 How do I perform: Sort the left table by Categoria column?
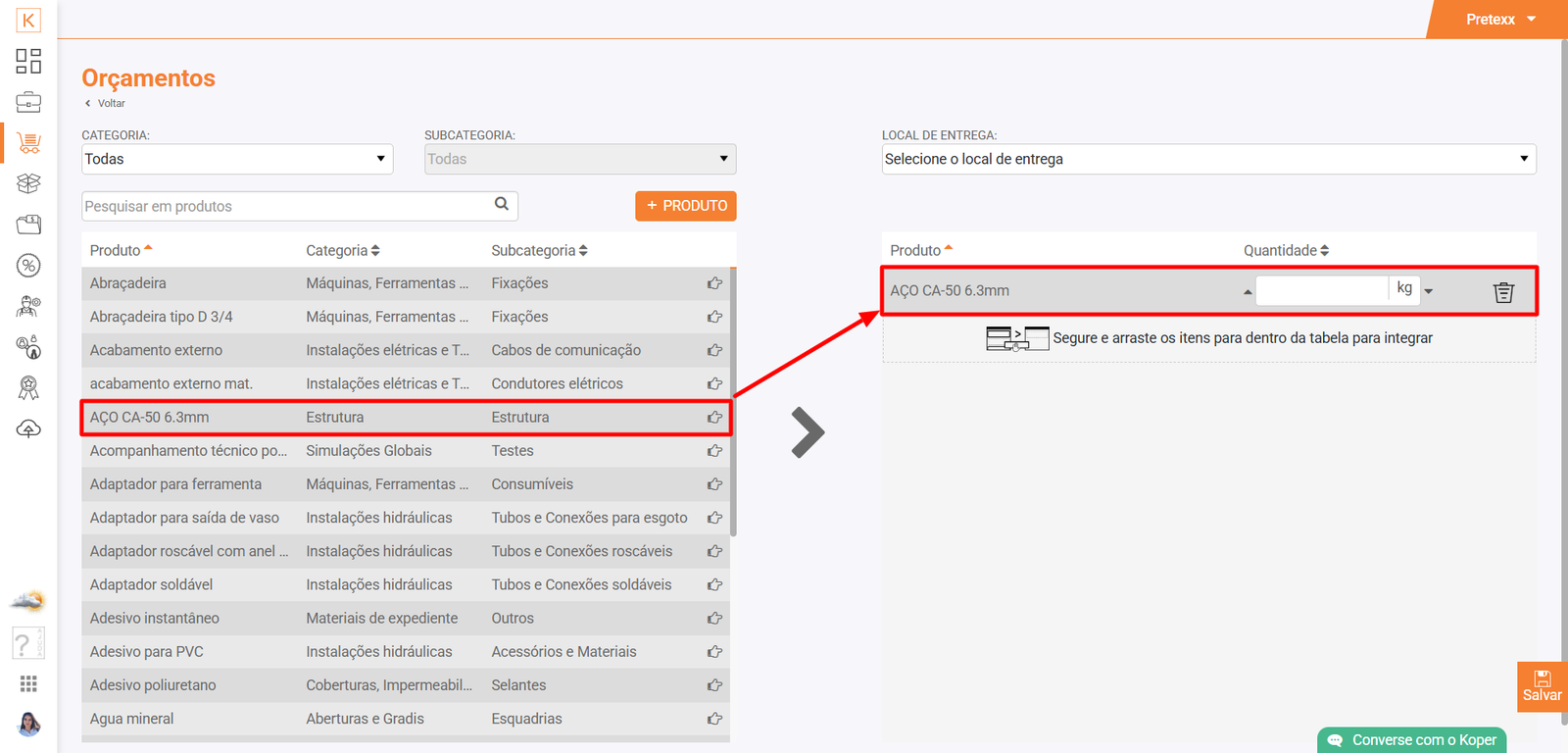tap(342, 251)
